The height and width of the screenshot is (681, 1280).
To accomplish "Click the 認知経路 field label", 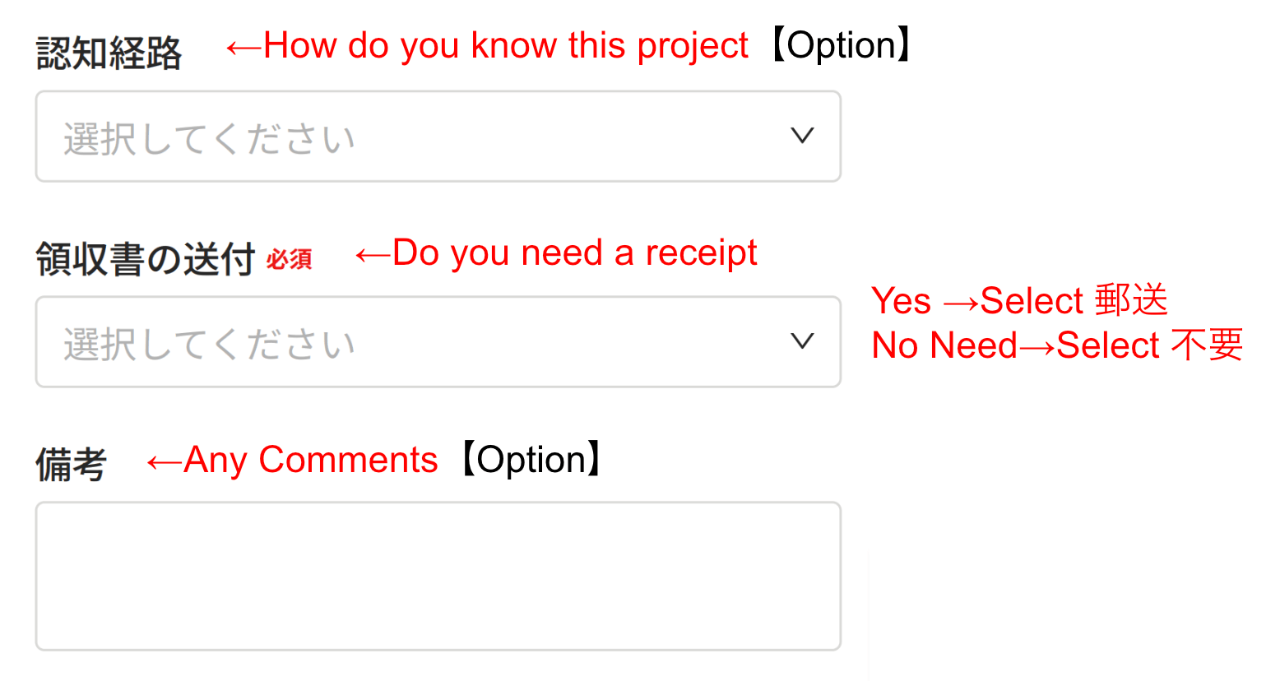I will [x=109, y=54].
